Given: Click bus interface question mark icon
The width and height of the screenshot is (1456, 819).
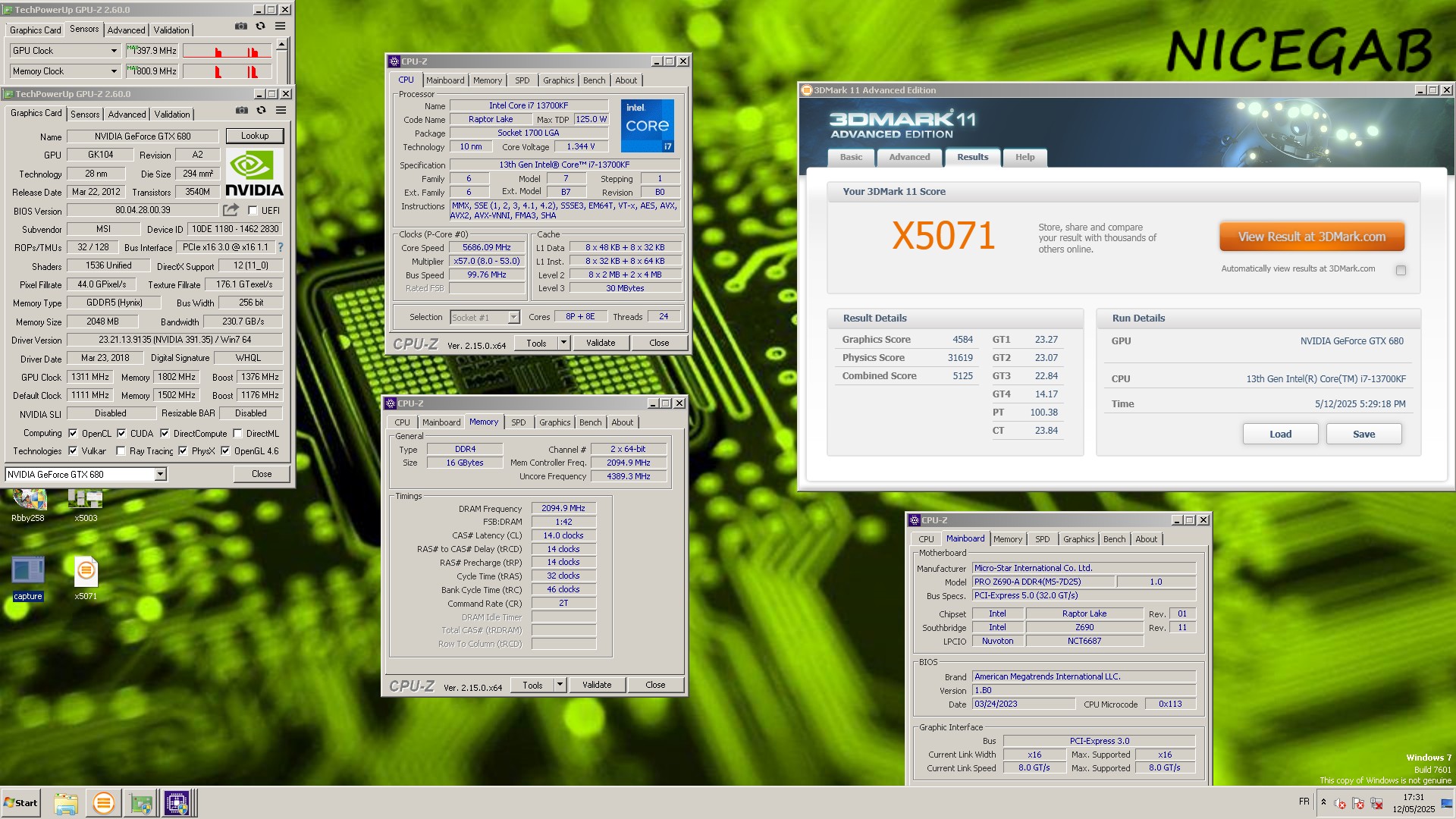Looking at the screenshot, I should 281,247.
